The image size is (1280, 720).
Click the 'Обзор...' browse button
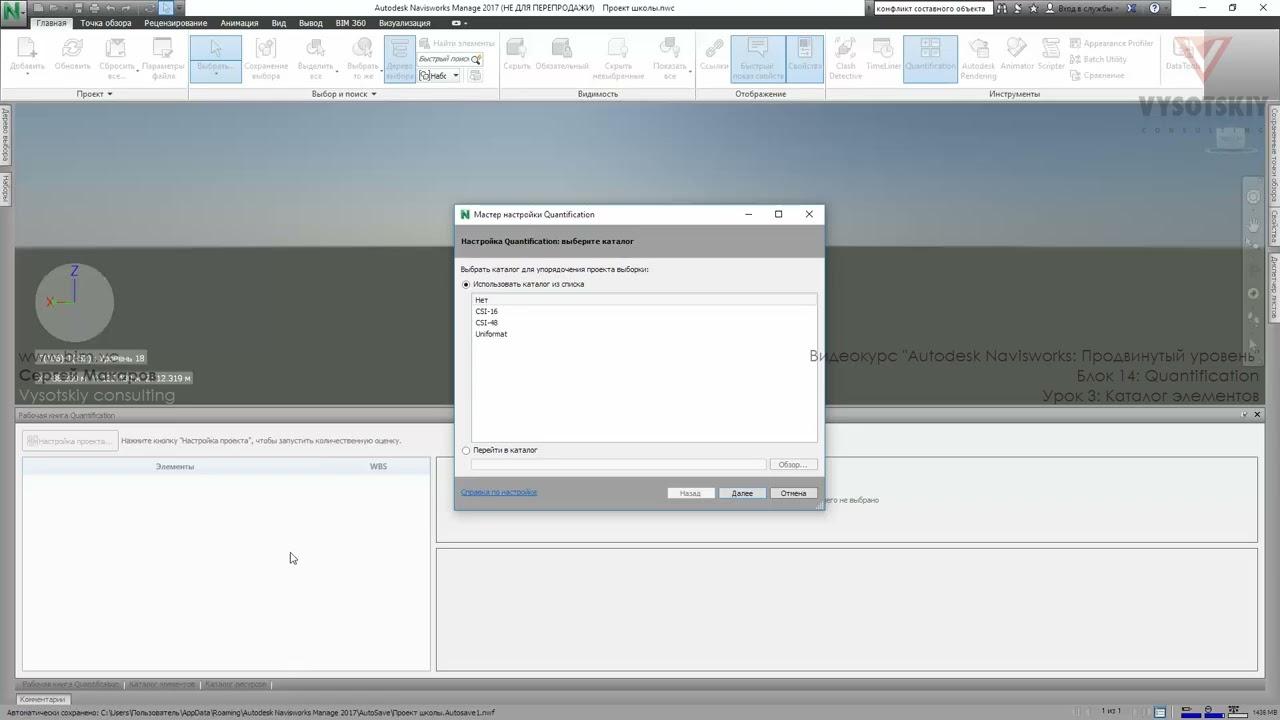(x=793, y=465)
